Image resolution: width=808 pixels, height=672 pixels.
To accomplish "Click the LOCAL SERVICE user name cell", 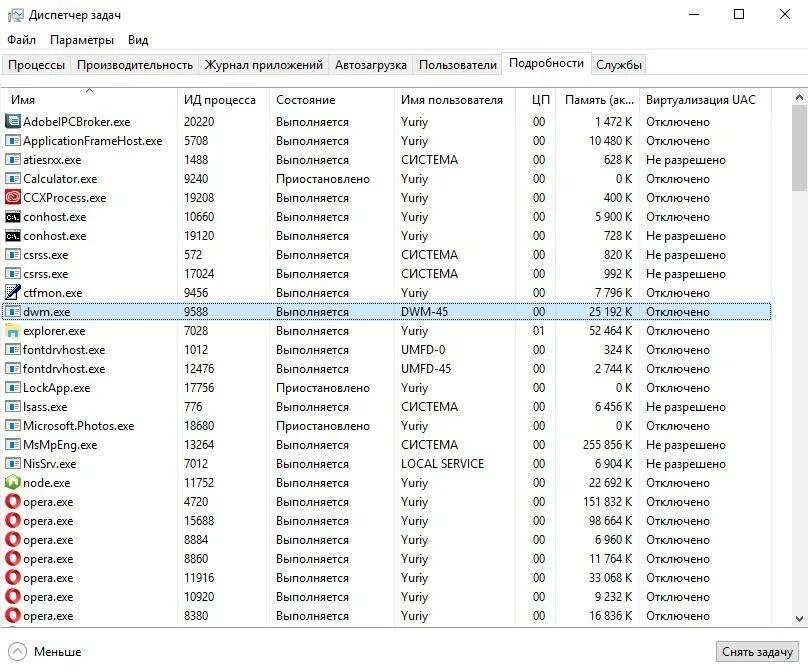I will point(443,463).
